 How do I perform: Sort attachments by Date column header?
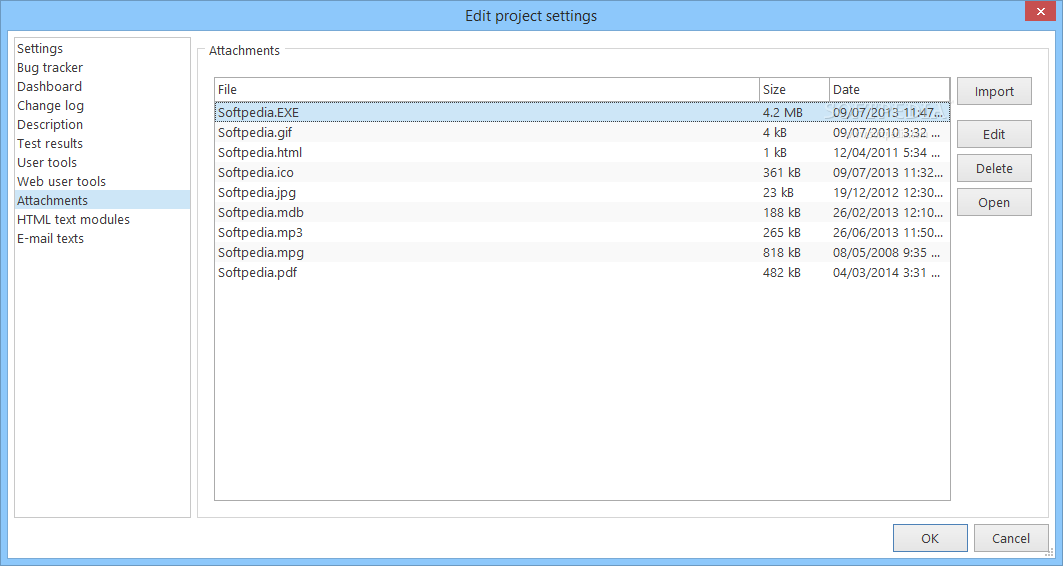point(889,89)
